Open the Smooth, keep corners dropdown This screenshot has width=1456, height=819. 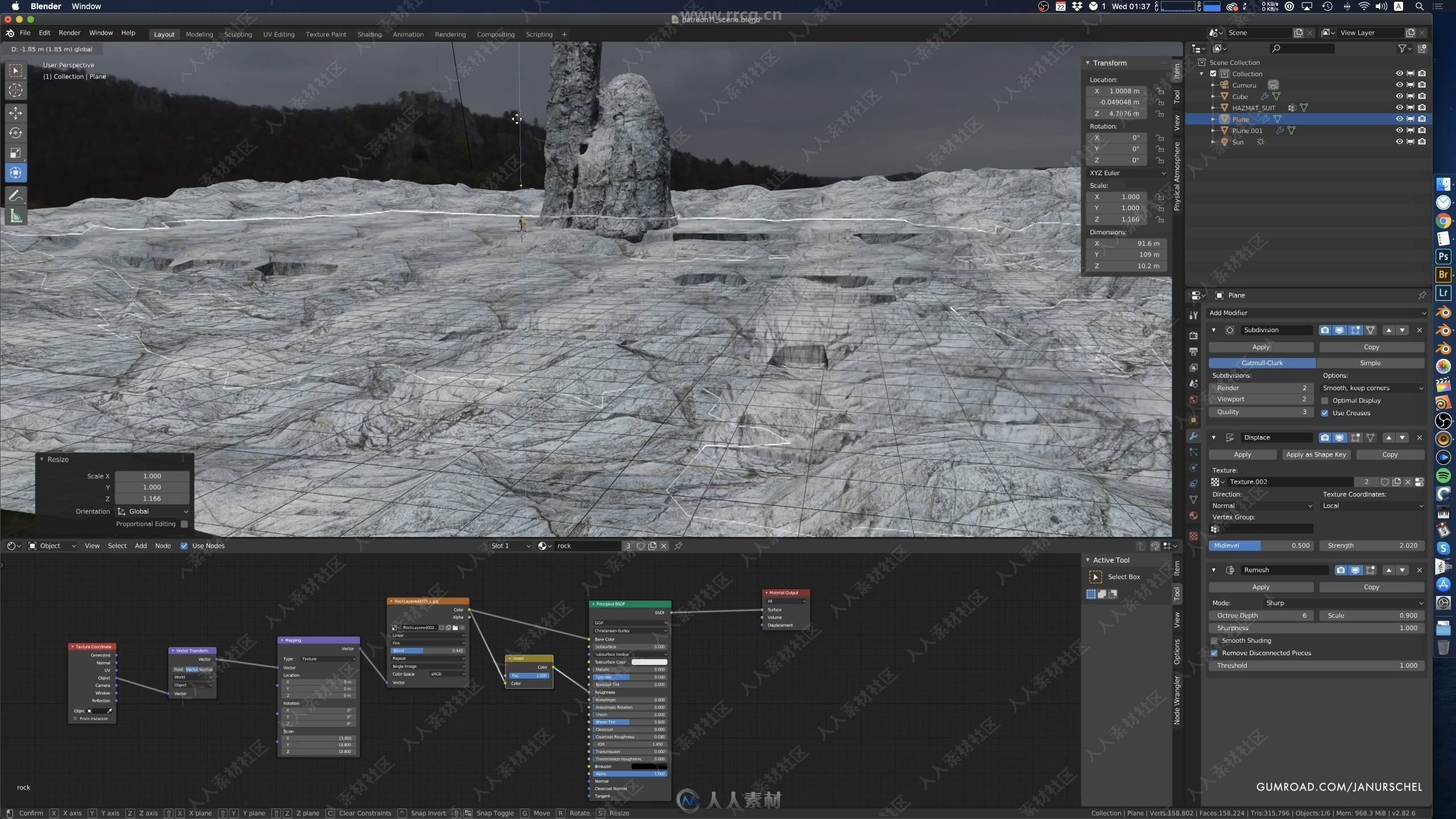point(1373,388)
